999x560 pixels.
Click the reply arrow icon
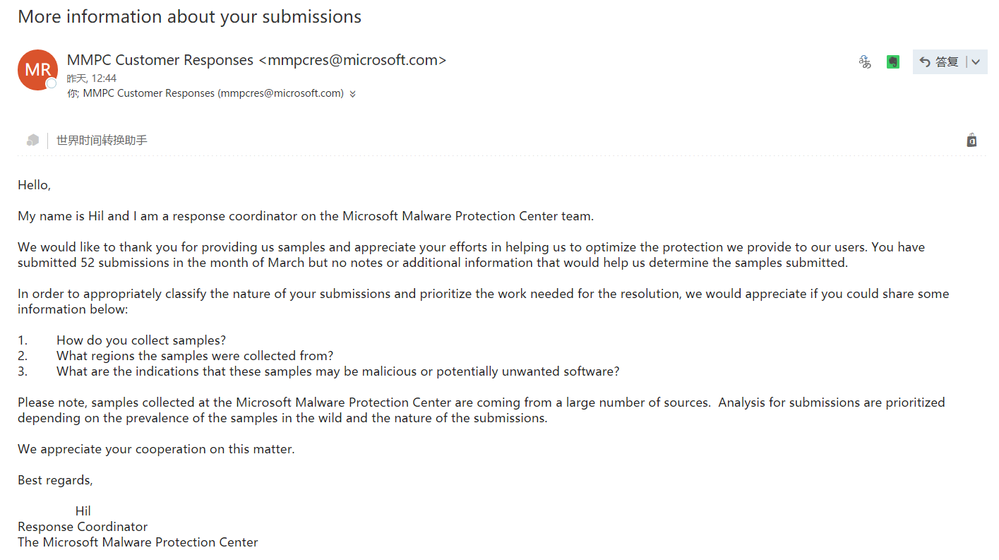[925, 62]
